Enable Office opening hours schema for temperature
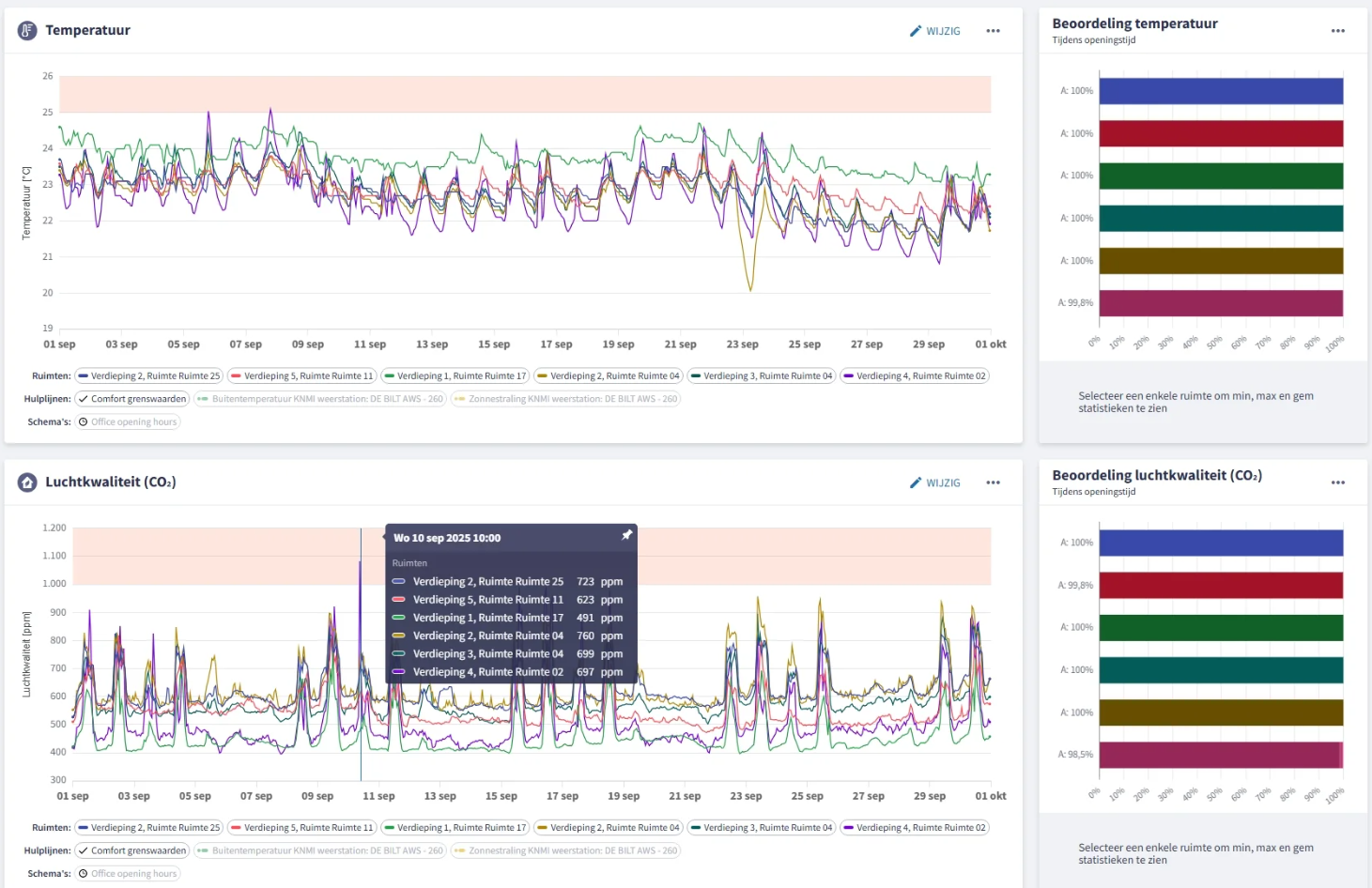This screenshot has height=888, width=1372. pyautogui.click(x=128, y=422)
